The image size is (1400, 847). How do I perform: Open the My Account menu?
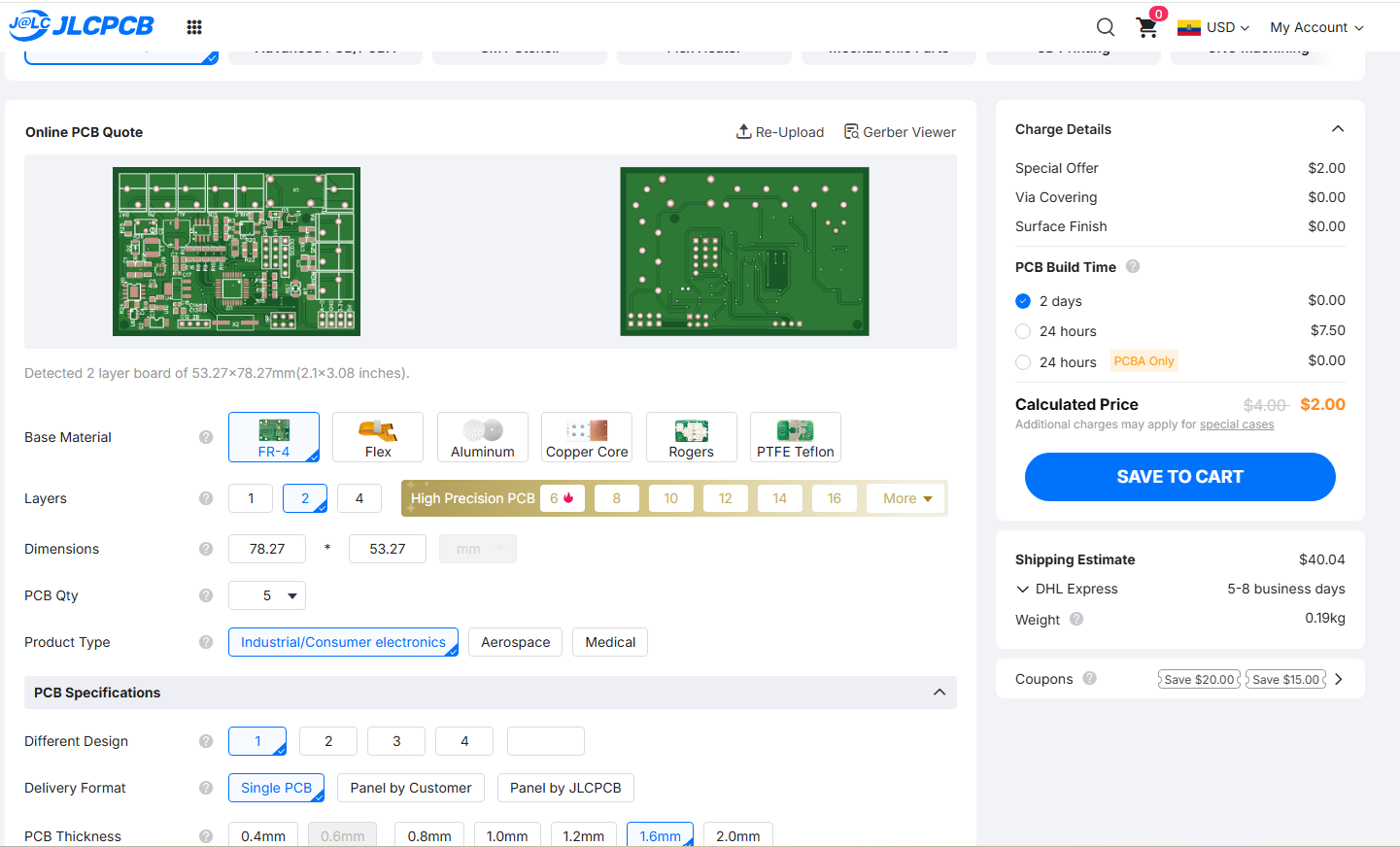[x=1317, y=27]
